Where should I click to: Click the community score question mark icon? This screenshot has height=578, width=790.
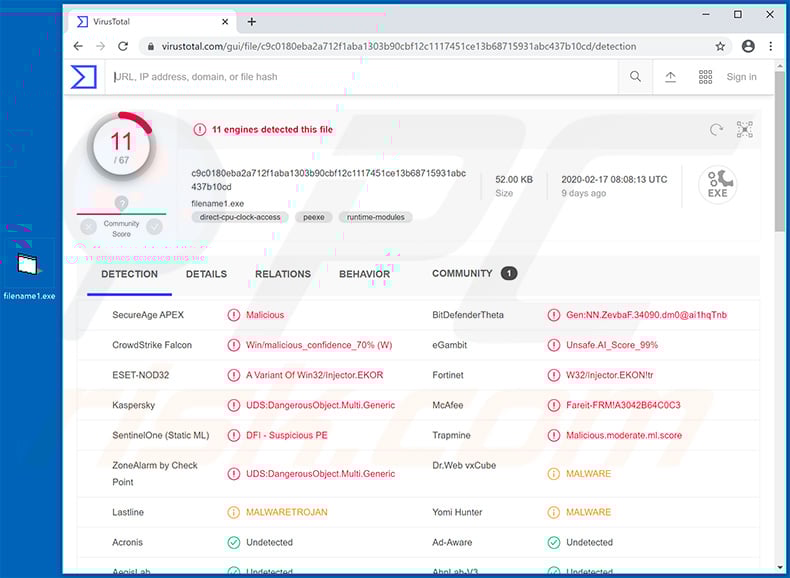121,203
